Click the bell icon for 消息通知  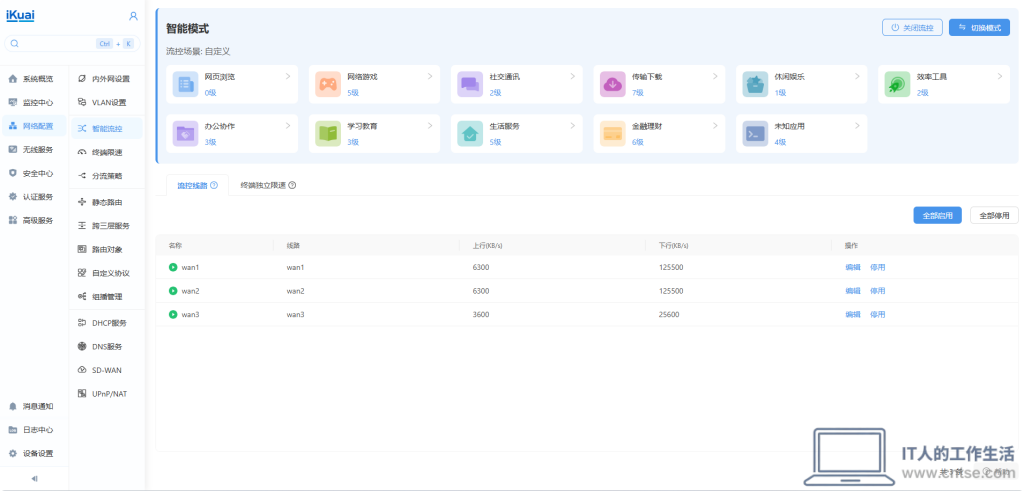(12, 406)
